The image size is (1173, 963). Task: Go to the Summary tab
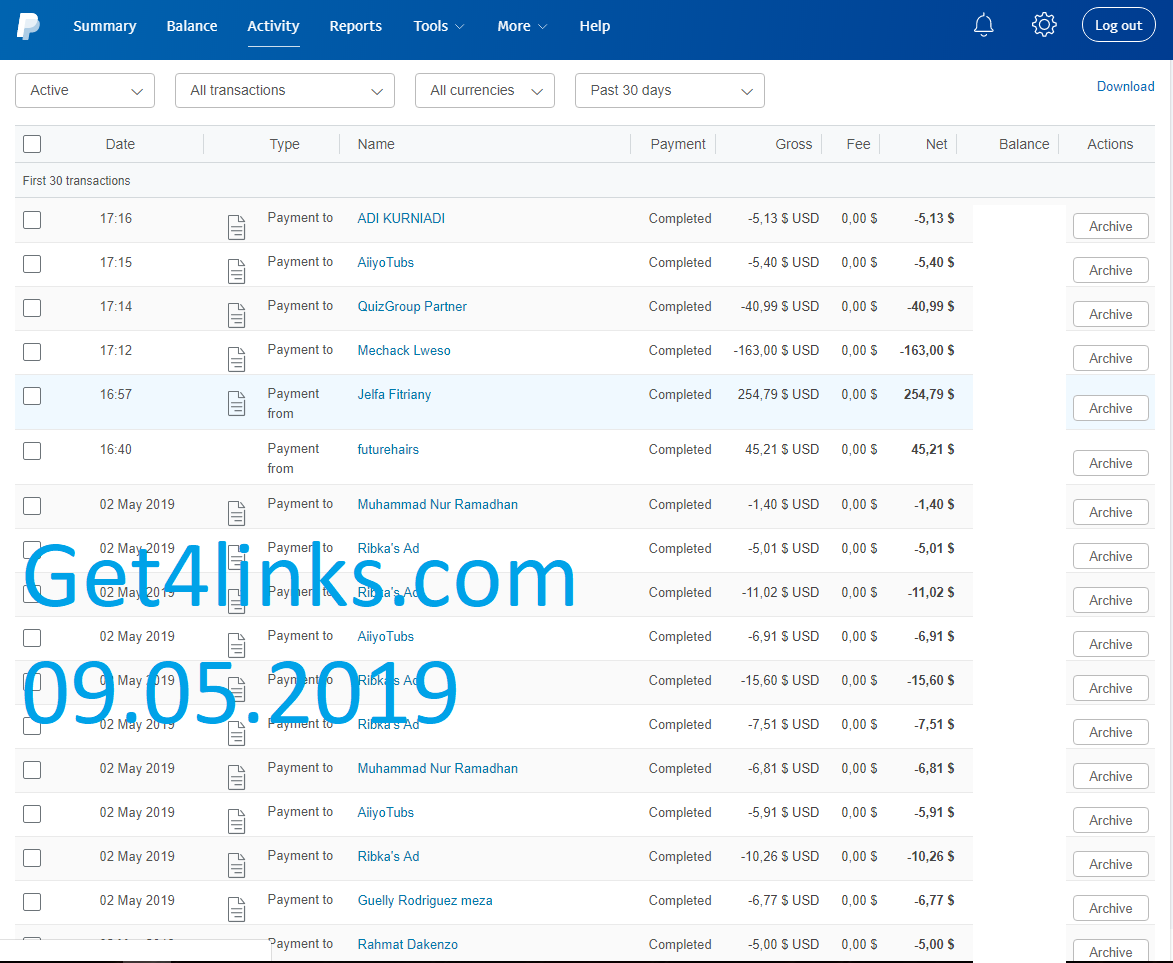coord(105,26)
